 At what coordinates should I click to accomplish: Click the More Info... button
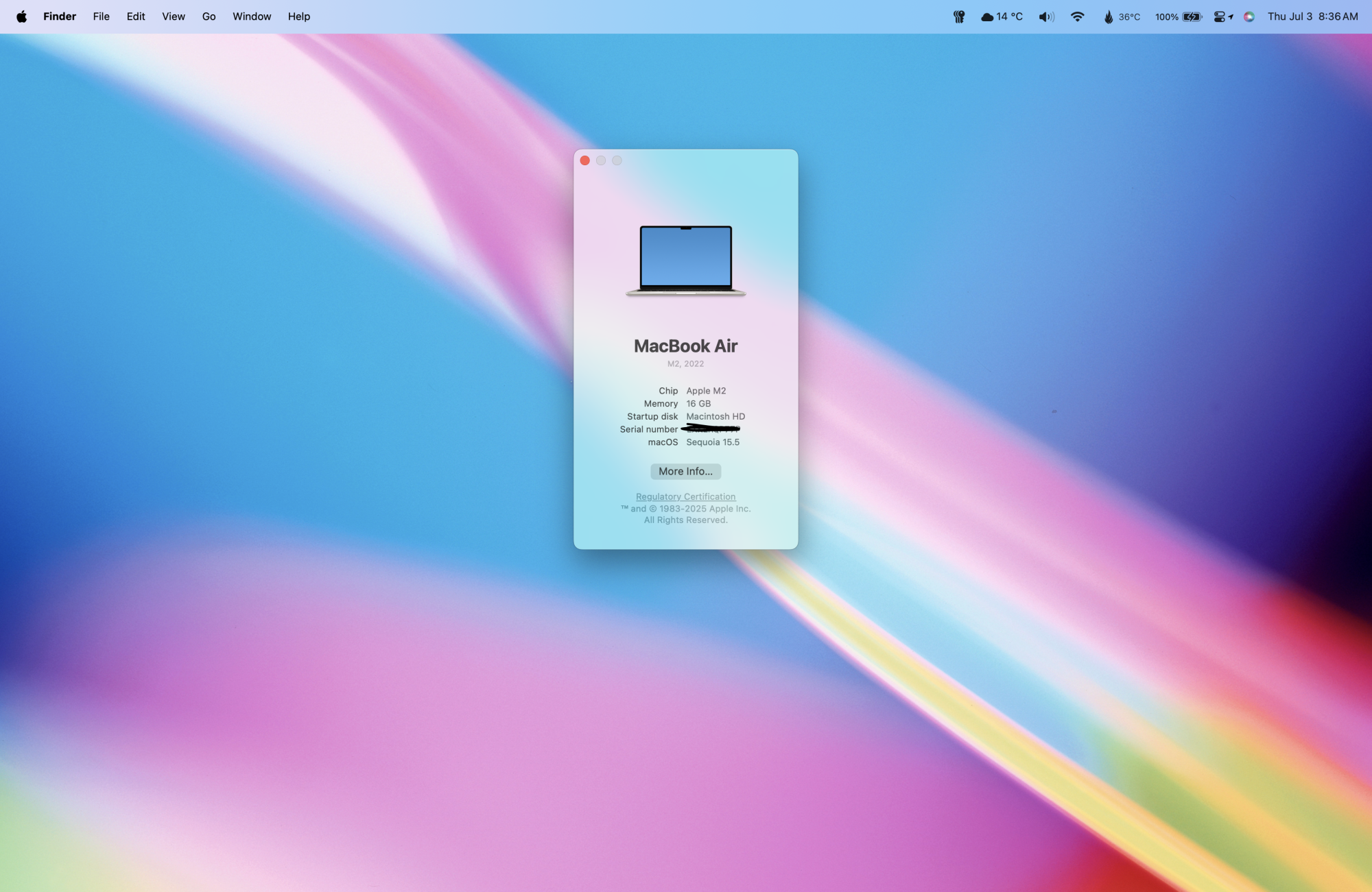(x=685, y=472)
